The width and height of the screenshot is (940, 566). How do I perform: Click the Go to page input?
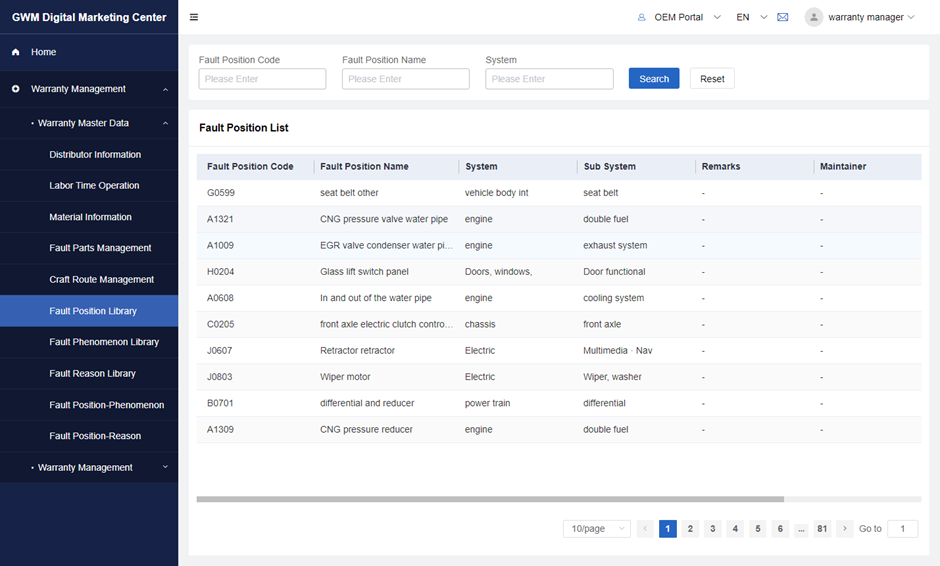902,528
